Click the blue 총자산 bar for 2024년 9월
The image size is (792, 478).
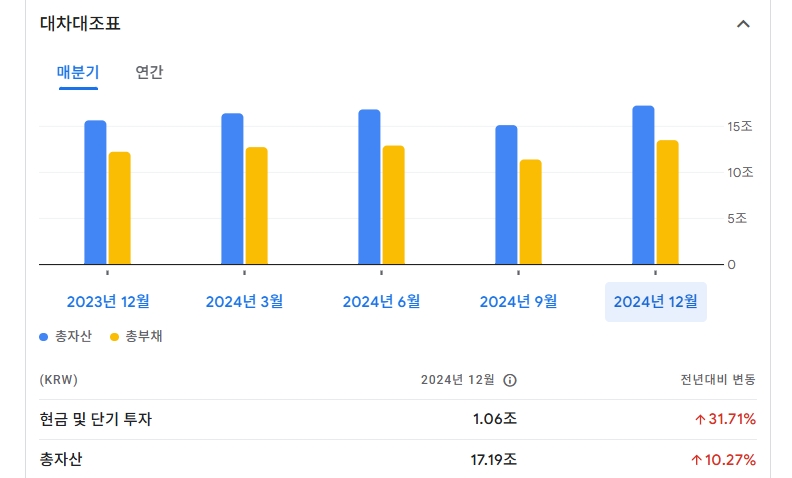(x=506, y=195)
